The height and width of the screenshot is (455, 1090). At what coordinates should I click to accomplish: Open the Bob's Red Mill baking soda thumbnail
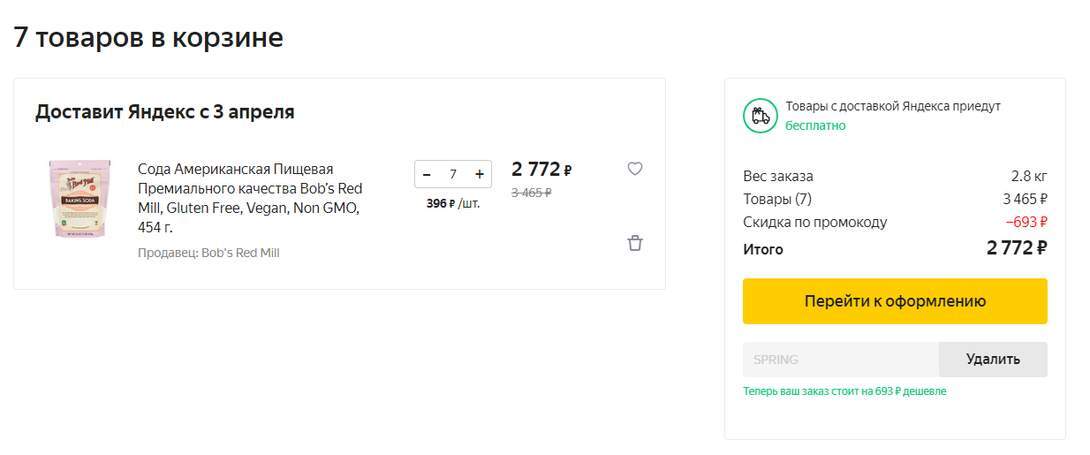coord(73,198)
